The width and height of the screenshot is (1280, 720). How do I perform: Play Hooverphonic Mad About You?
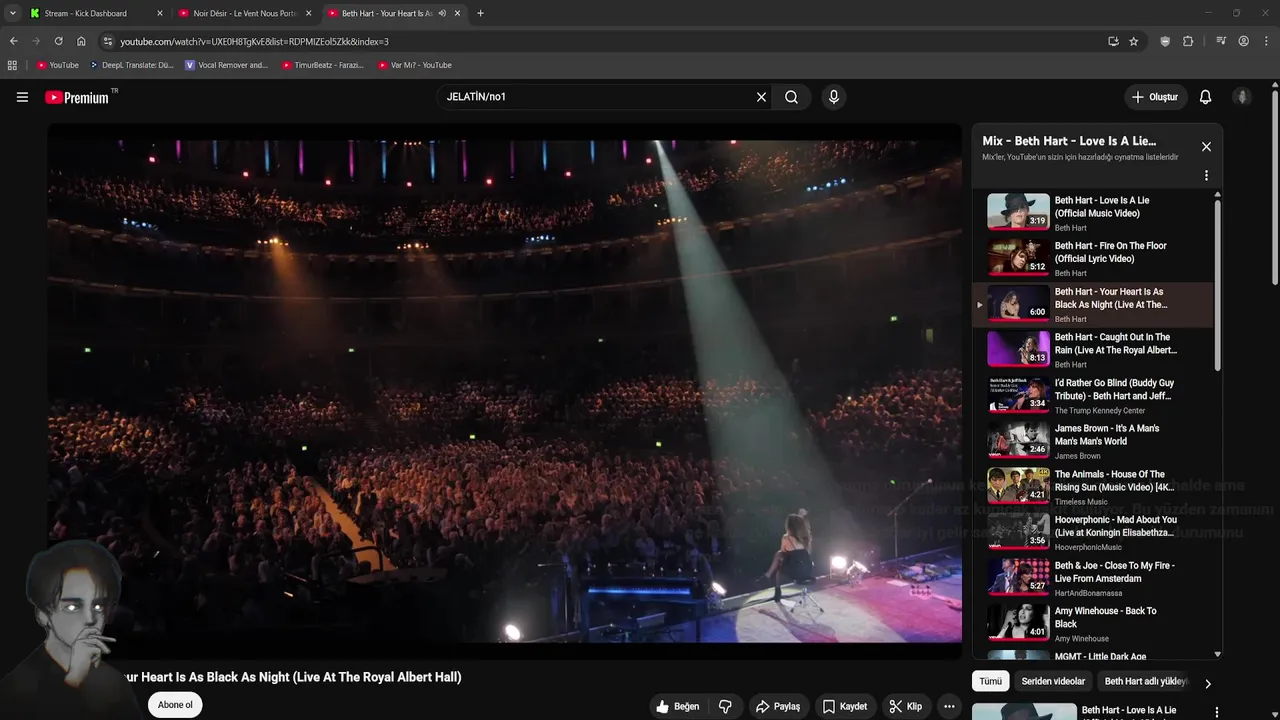1094,532
